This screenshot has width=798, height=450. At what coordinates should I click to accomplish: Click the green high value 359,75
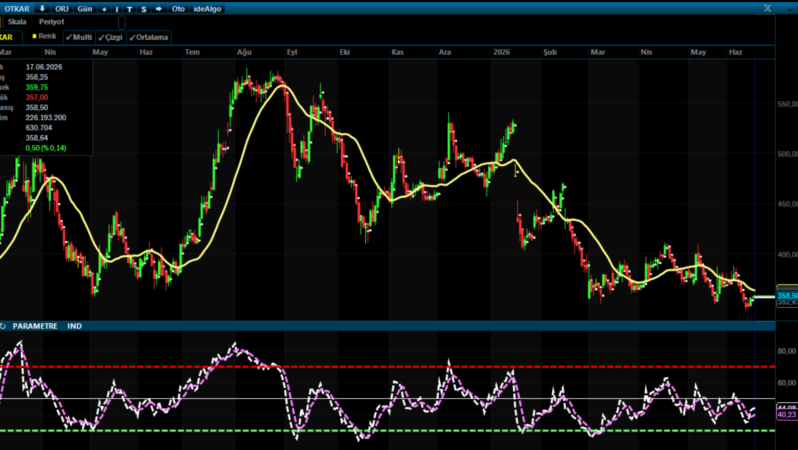pyautogui.click(x=37, y=87)
